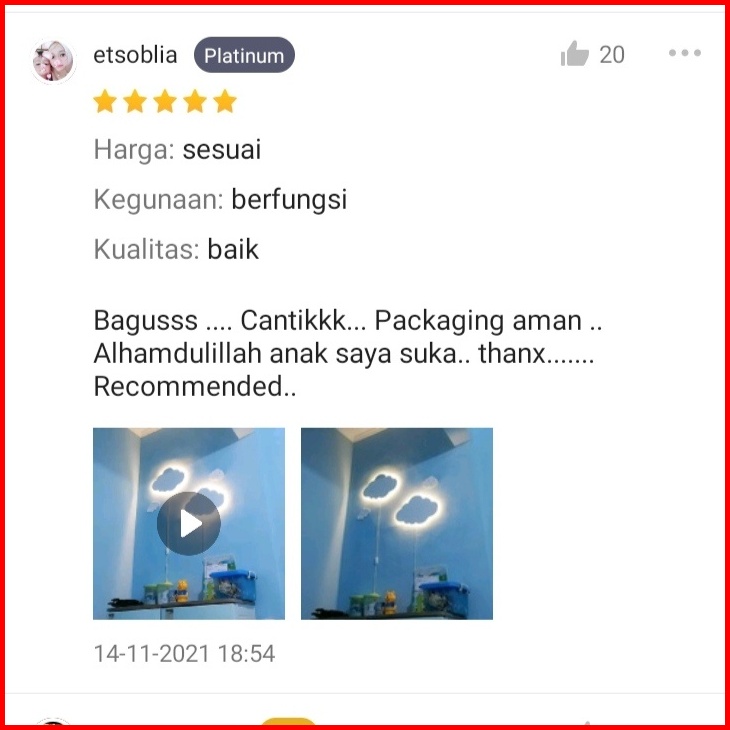This screenshot has width=730, height=730.
Task: Click the Harga: sesuai line
Action: 177,150
